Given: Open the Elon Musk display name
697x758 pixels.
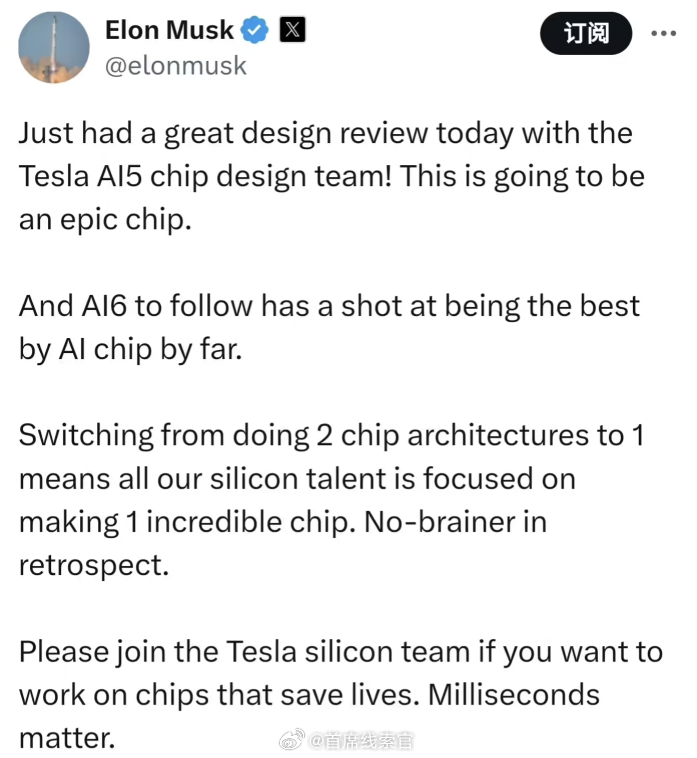Looking at the screenshot, I should coord(169,30).
